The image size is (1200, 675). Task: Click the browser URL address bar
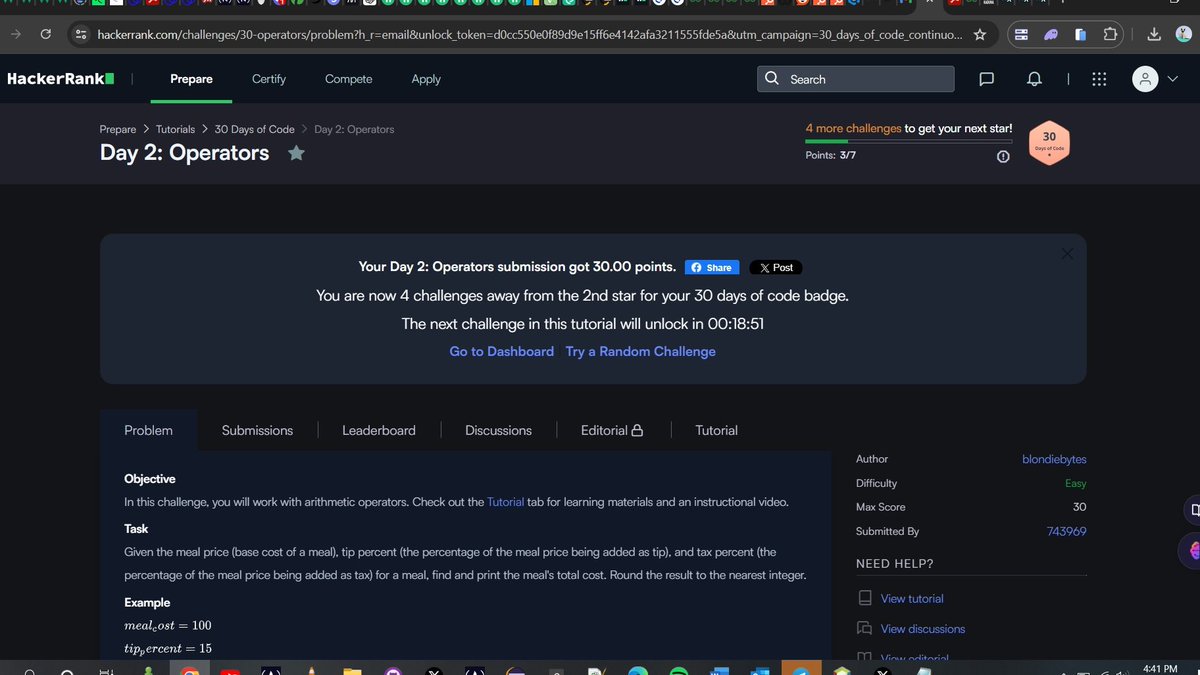[x=530, y=35]
